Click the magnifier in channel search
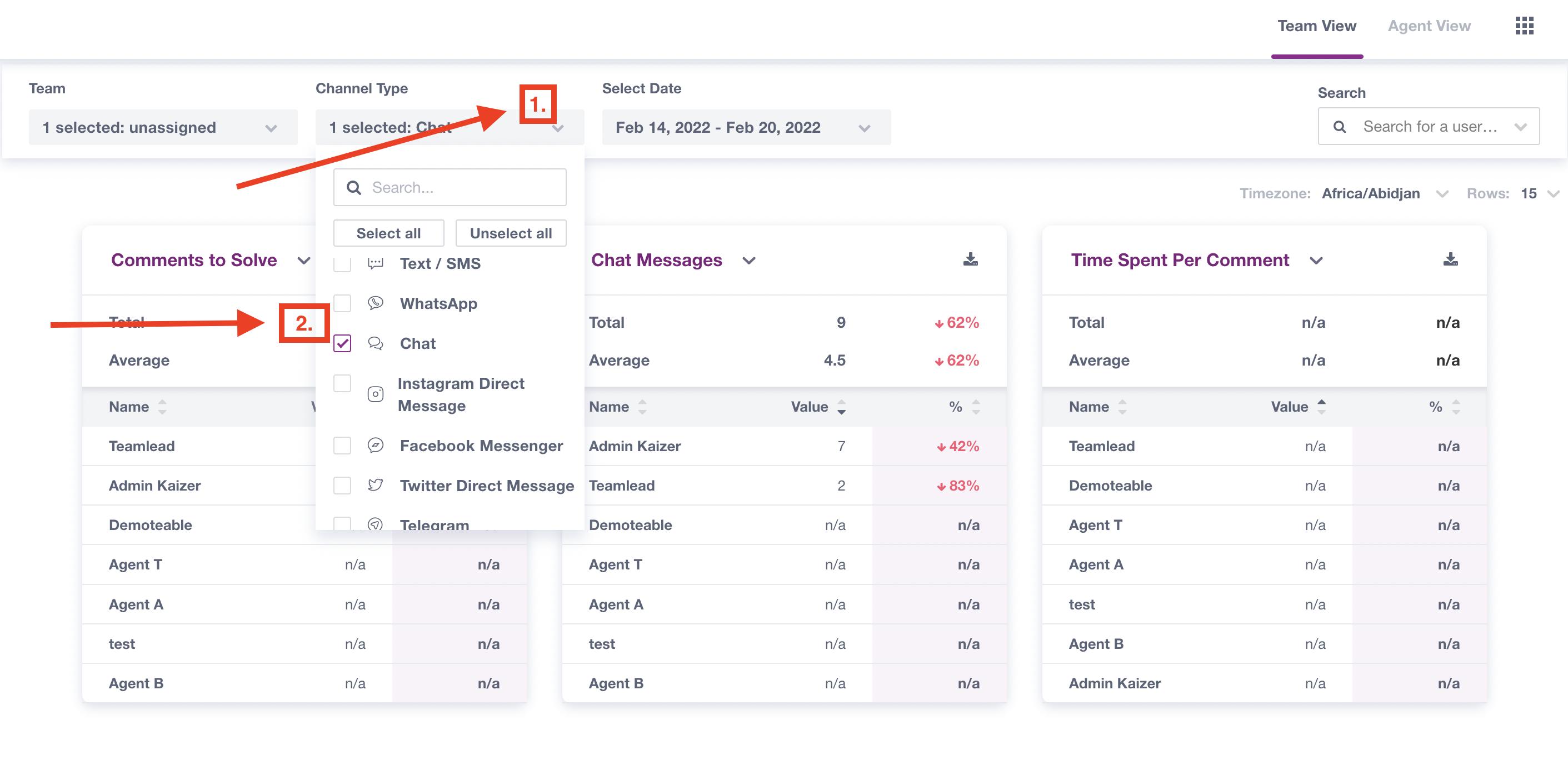This screenshot has width=1568, height=760. click(353, 187)
